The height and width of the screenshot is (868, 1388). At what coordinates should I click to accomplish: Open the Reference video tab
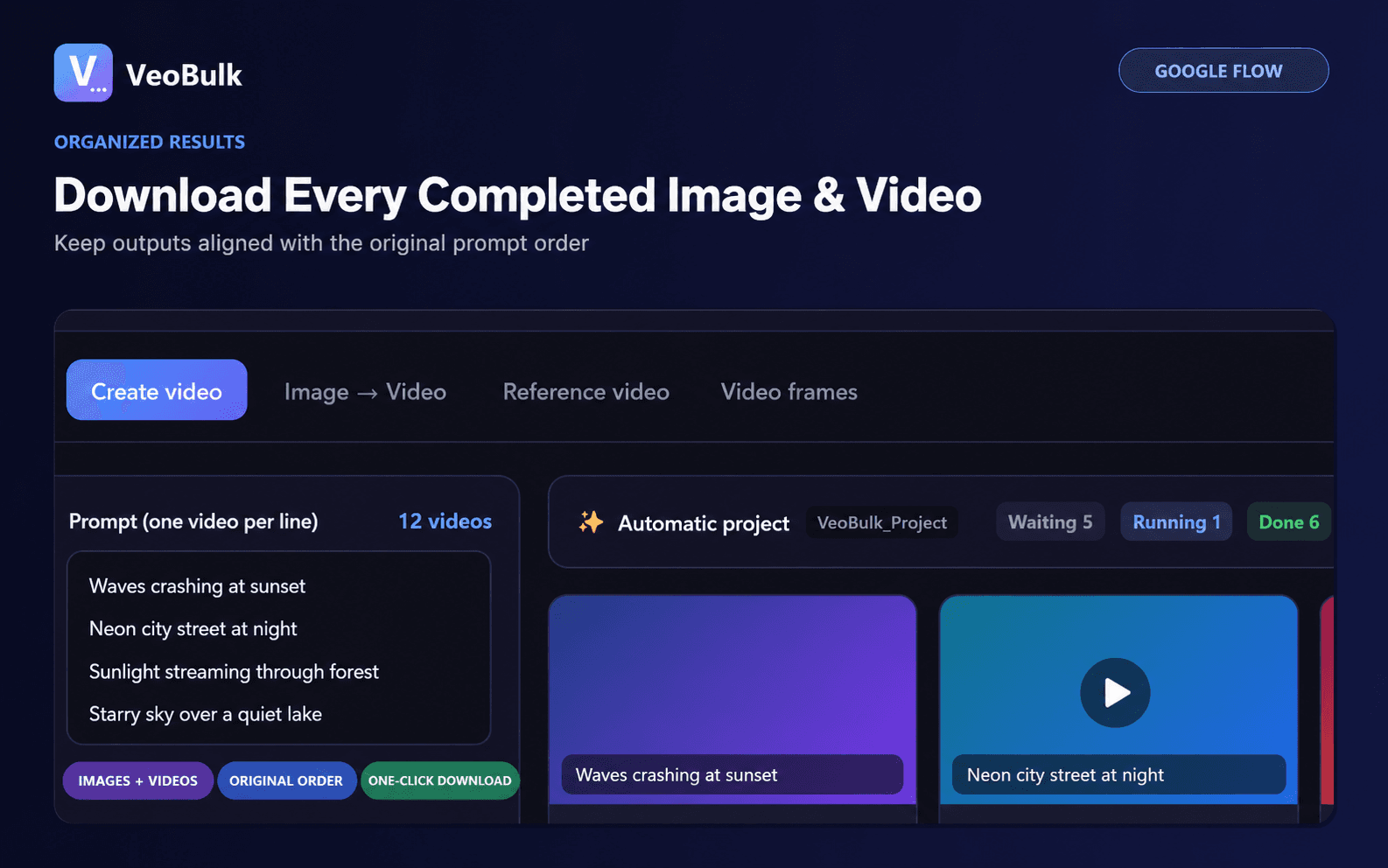tap(586, 392)
